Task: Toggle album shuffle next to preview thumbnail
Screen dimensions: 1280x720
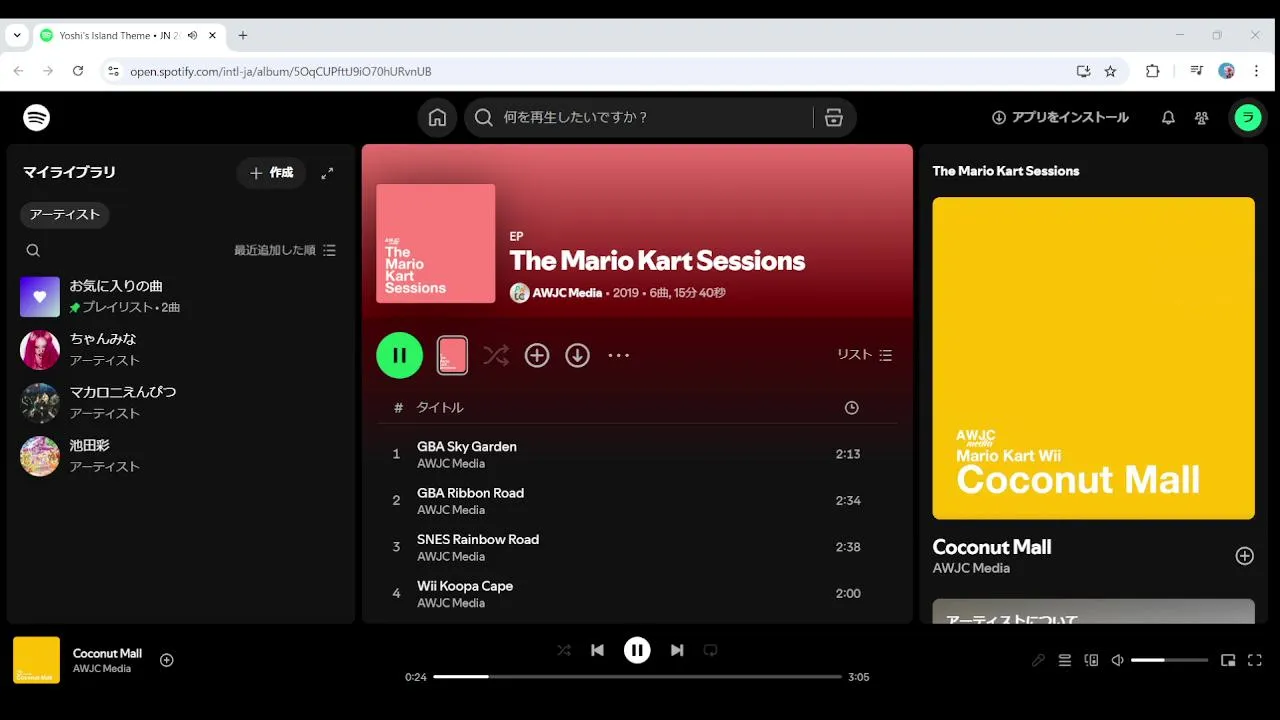Action: [496, 355]
